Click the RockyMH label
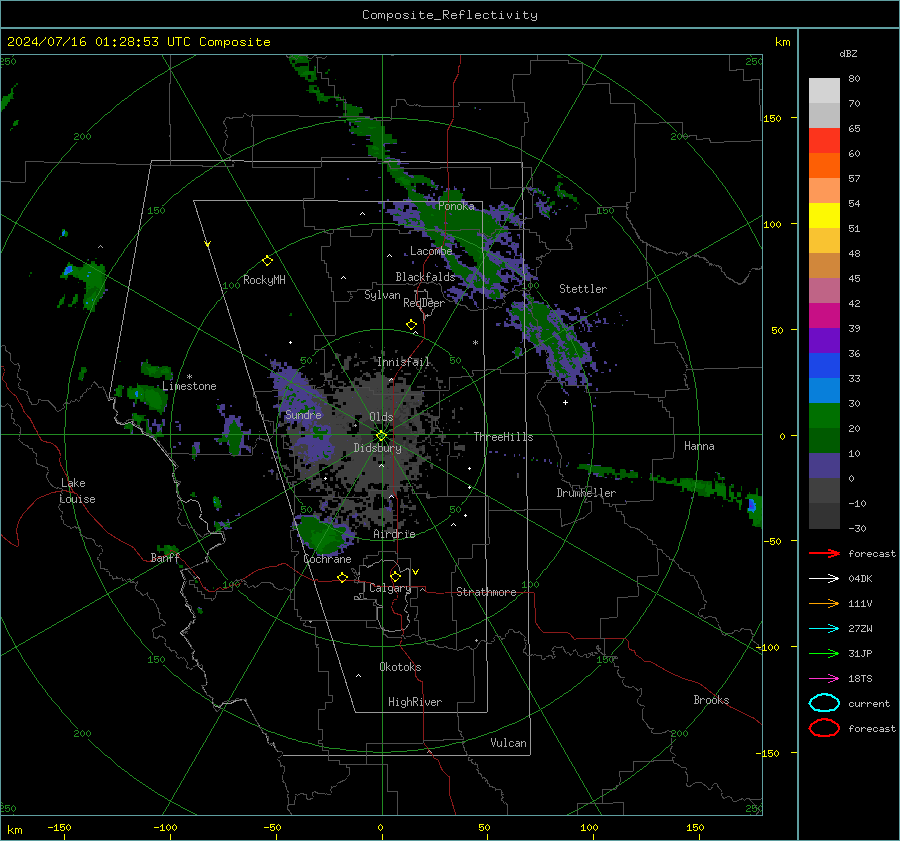Image resolution: width=900 pixels, height=841 pixels. tap(264, 280)
